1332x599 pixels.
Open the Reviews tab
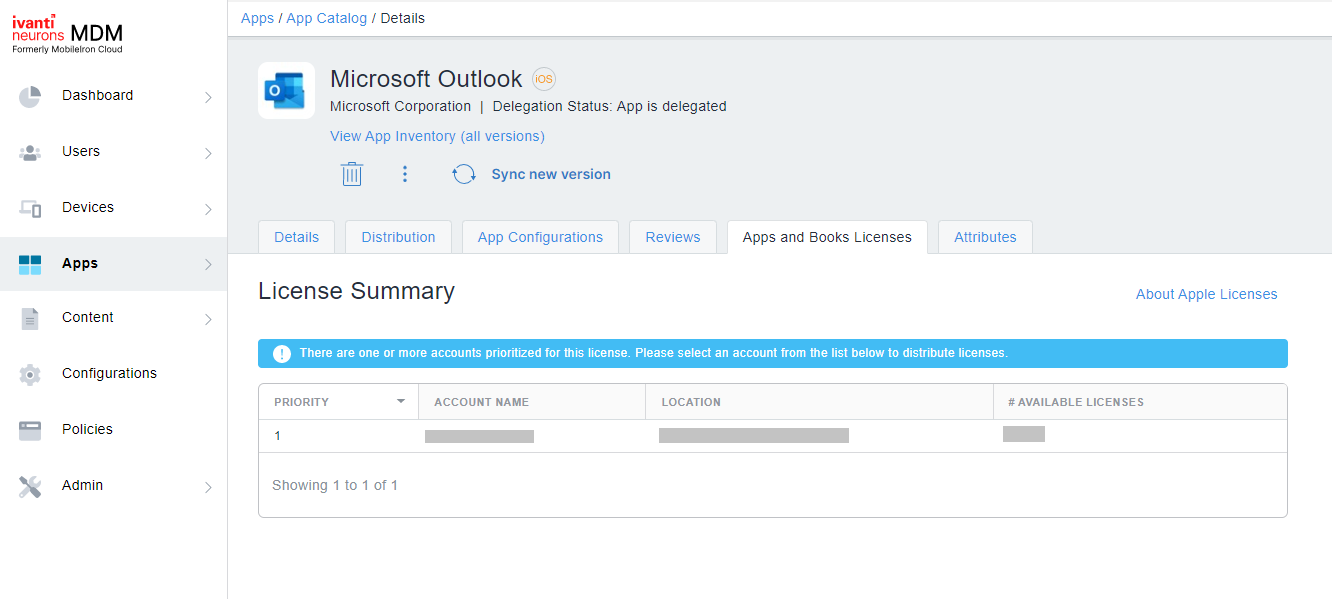tap(672, 237)
